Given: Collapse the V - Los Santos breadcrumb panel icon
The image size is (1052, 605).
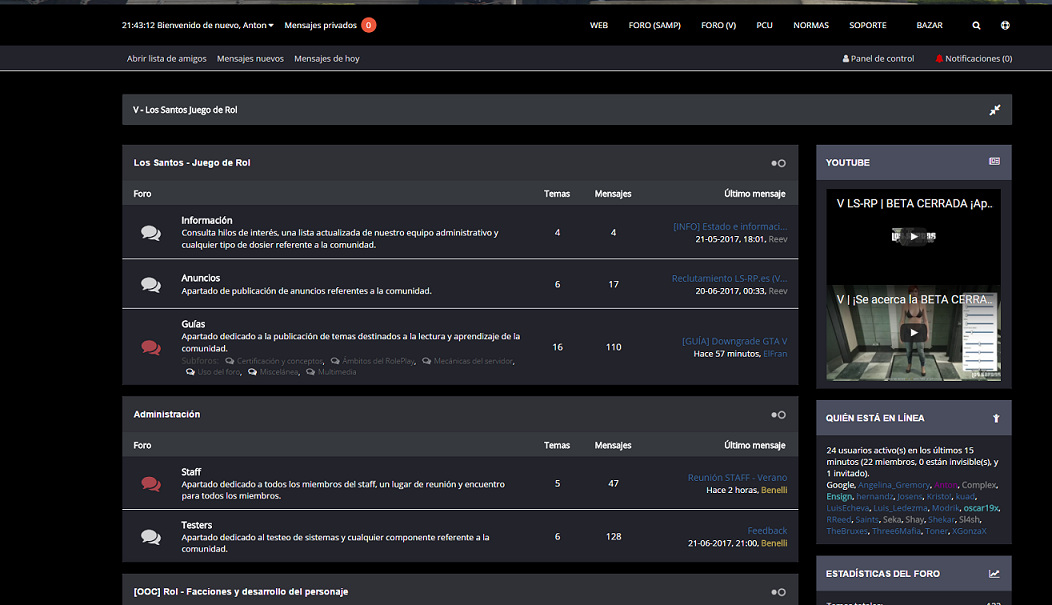Looking at the screenshot, I should [x=995, y=110].
